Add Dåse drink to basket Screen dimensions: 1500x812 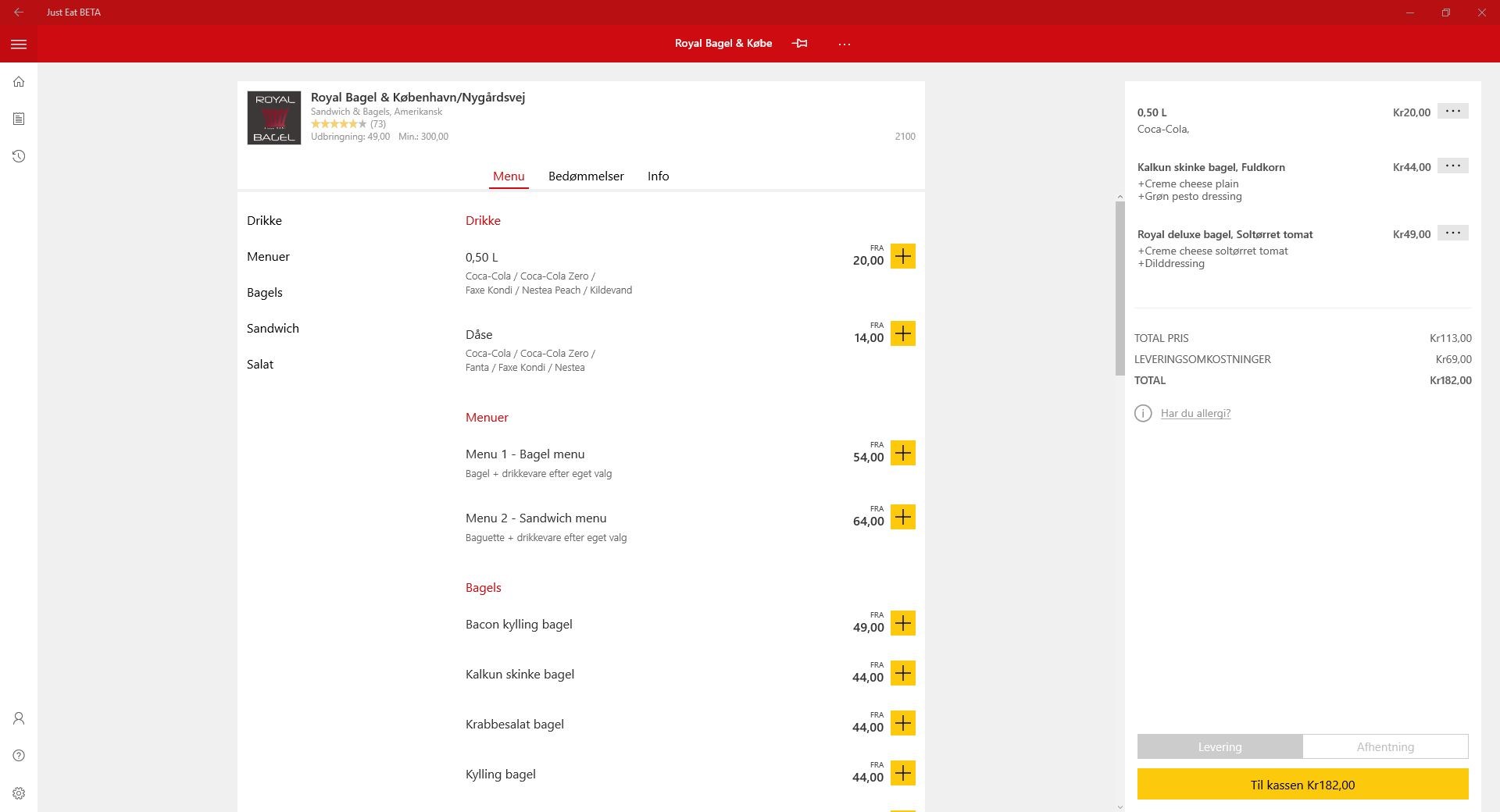coord(903,333)
